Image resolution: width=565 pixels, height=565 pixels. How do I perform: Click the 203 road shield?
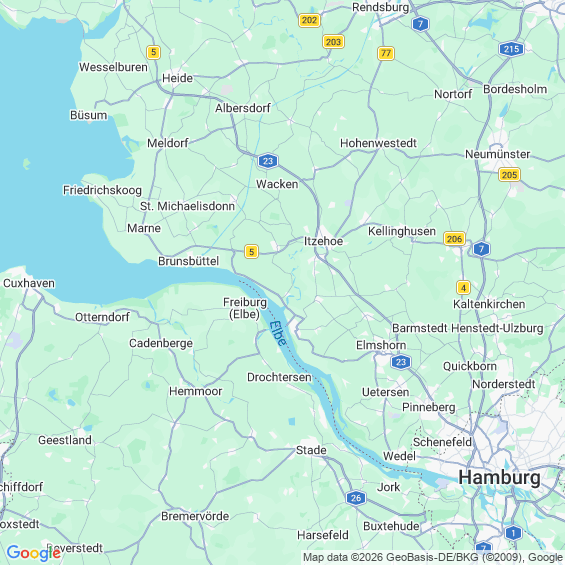[333, 42]
